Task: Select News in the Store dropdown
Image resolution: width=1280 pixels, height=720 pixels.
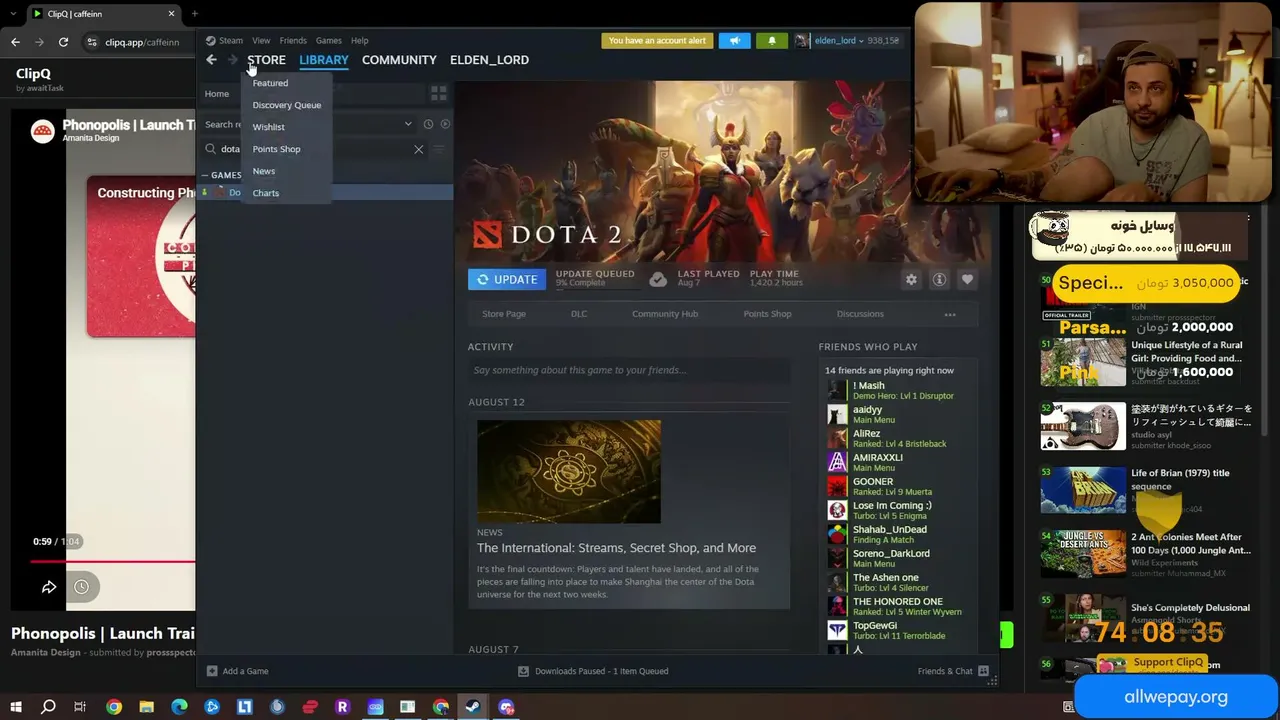Action: click(264, 171)
